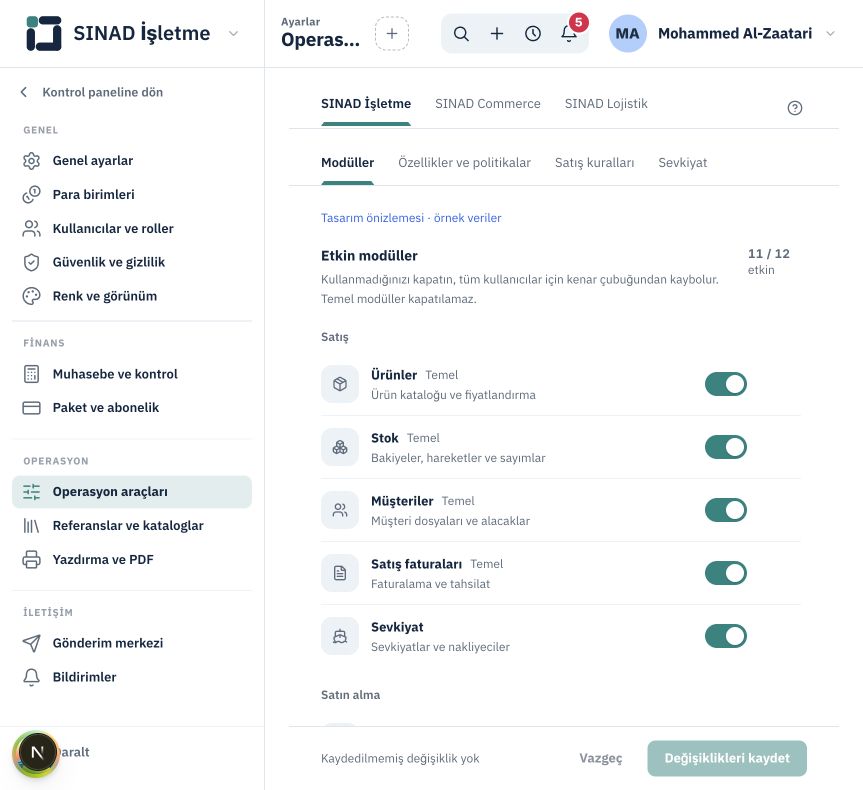Open the Mohammed Al-Zaatari user menu chevron
The width and height of the screenshot is (863, 790).
[831, 34]
